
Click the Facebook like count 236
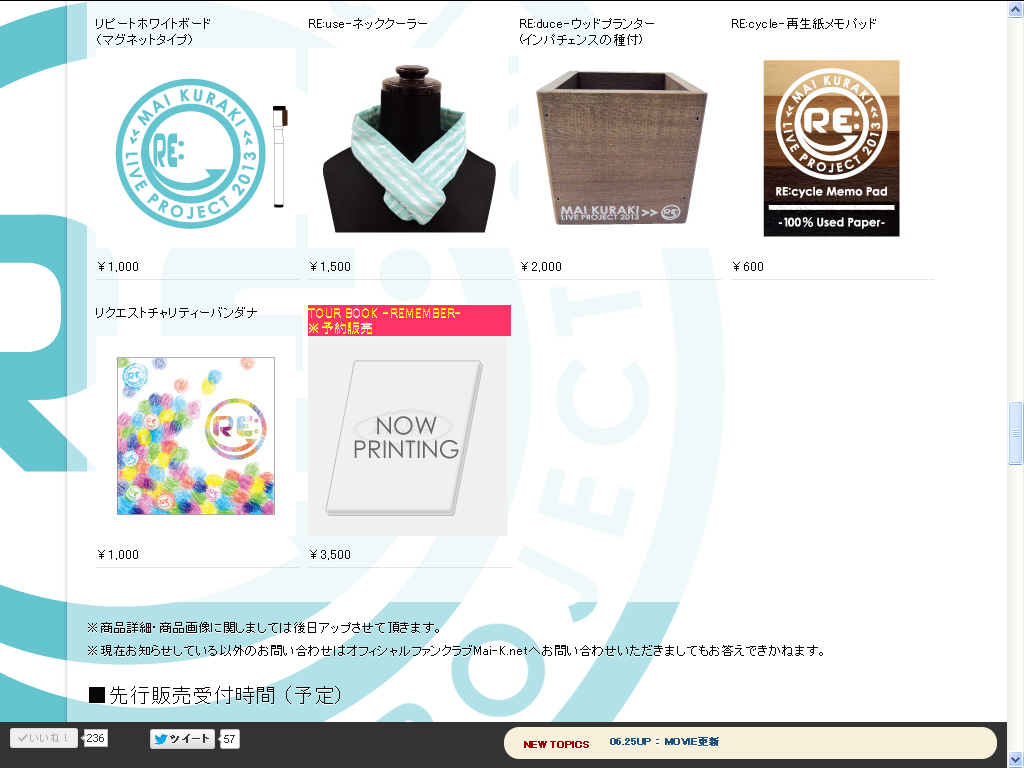click(x=95, y=738)
